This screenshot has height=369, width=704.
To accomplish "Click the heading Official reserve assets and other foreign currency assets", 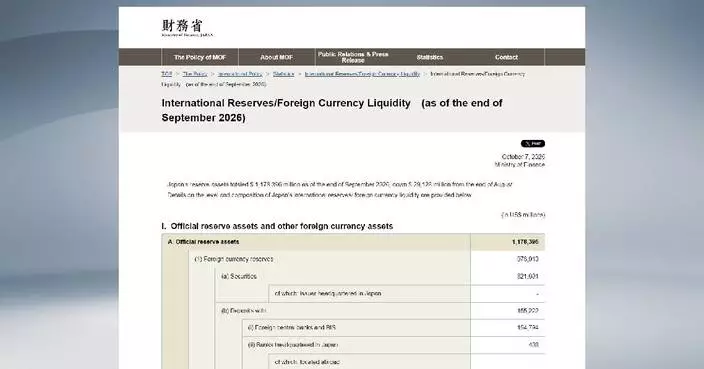I will [277, 226].
